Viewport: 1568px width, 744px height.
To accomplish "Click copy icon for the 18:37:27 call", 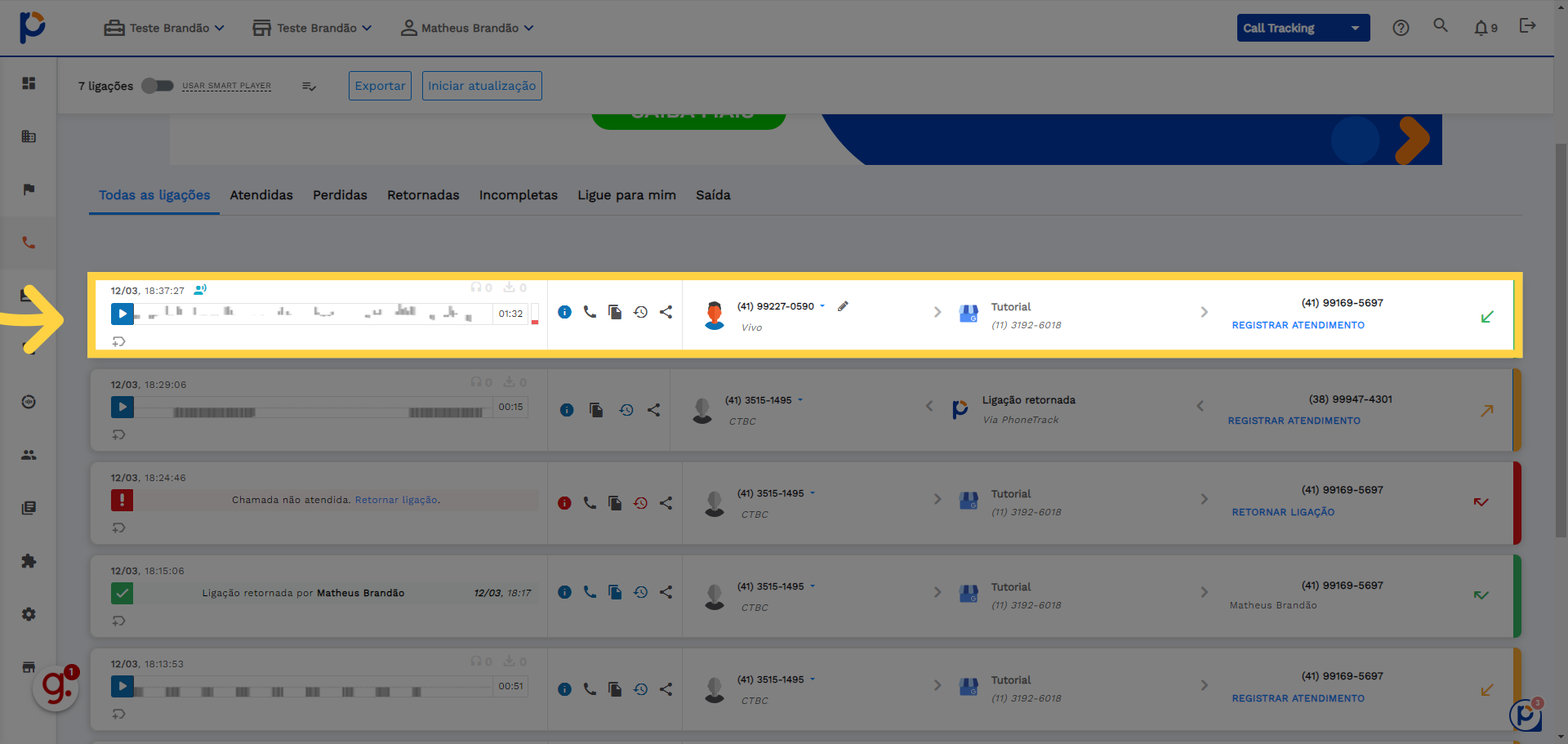I will point(615,312).
